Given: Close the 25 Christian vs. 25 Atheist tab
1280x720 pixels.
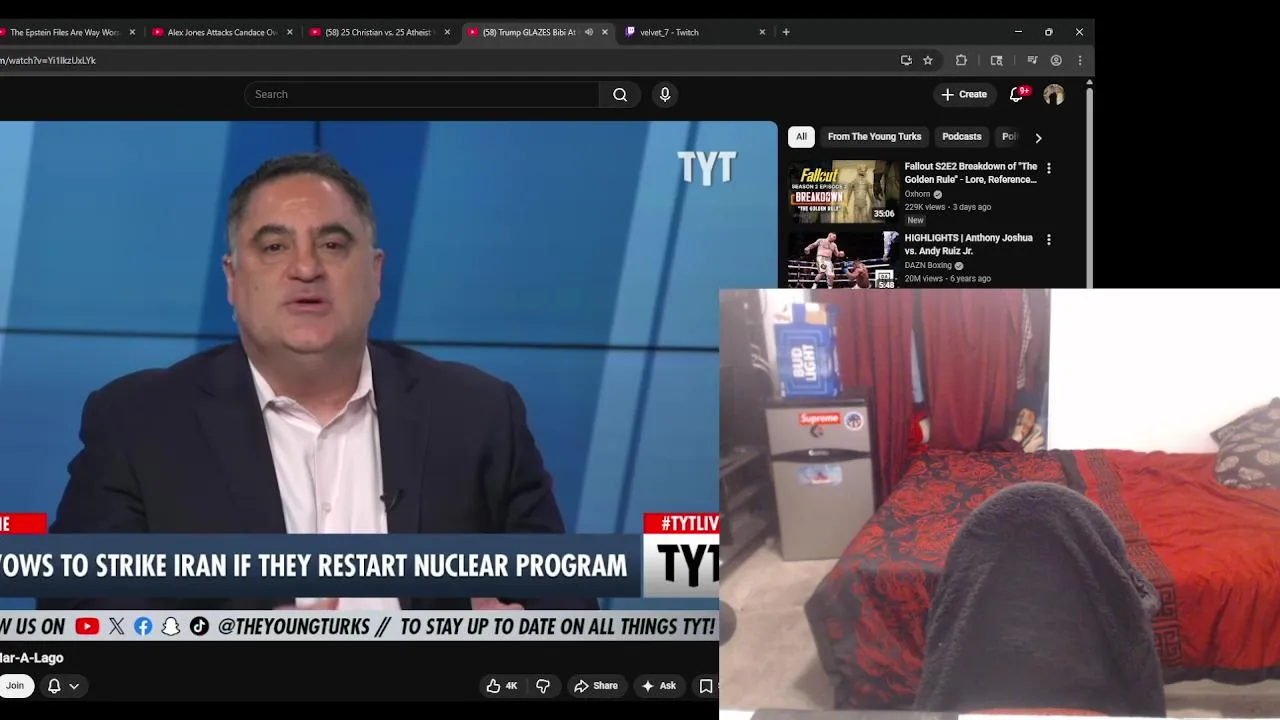Looking at the screenshot, I should [447, 32].
